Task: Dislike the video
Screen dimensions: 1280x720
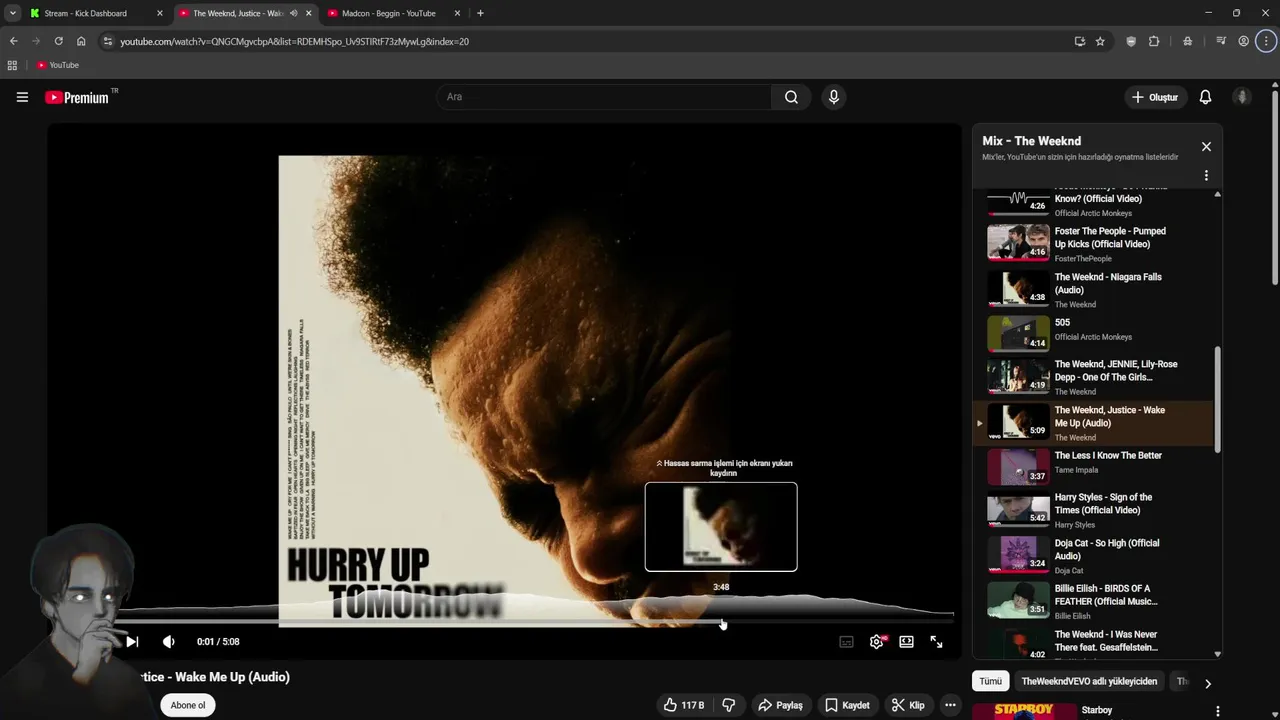Action: pos(728,705)
